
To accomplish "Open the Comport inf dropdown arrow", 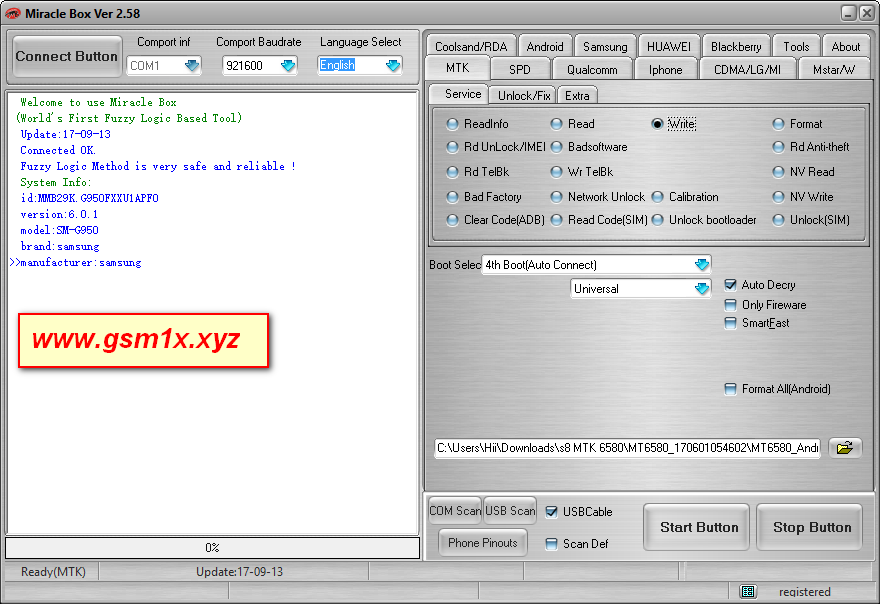I will click(192, 66).
